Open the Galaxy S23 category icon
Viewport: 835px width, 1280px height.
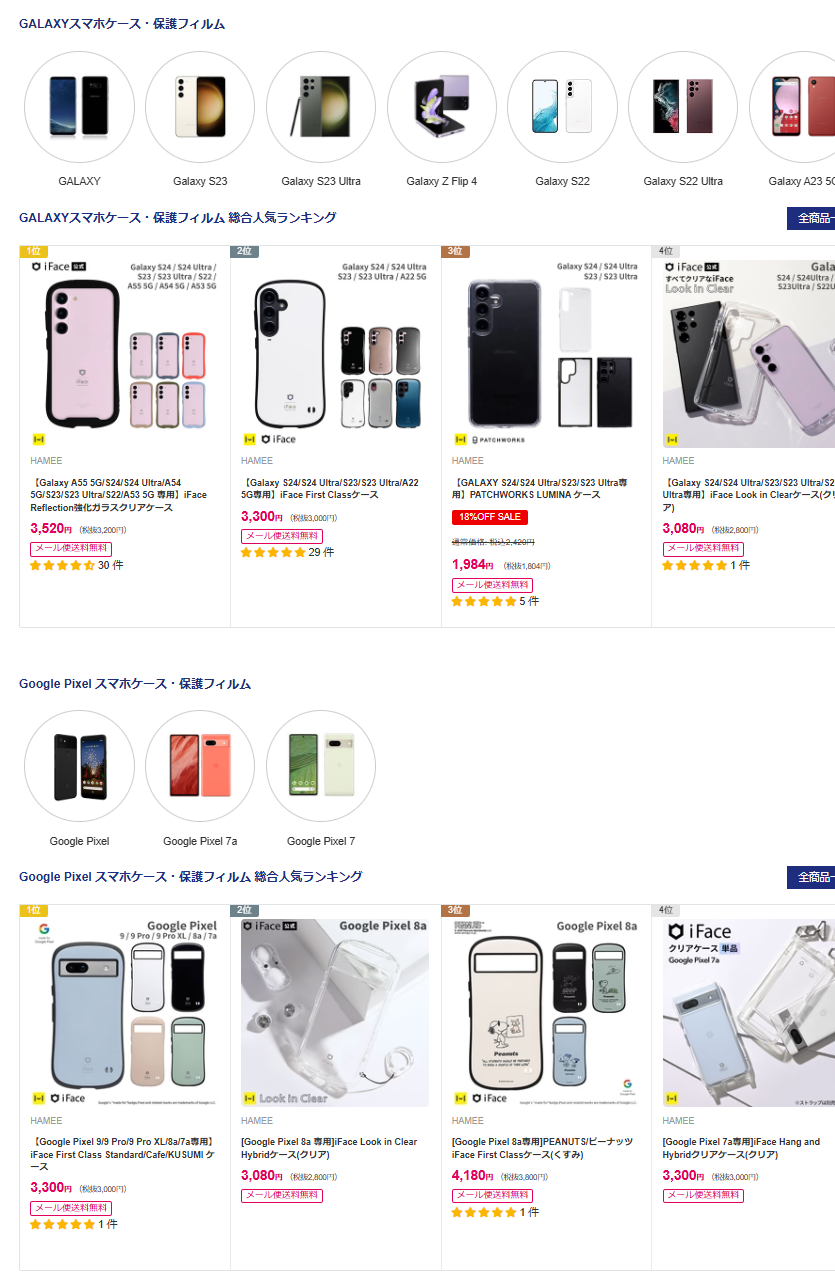200,107
